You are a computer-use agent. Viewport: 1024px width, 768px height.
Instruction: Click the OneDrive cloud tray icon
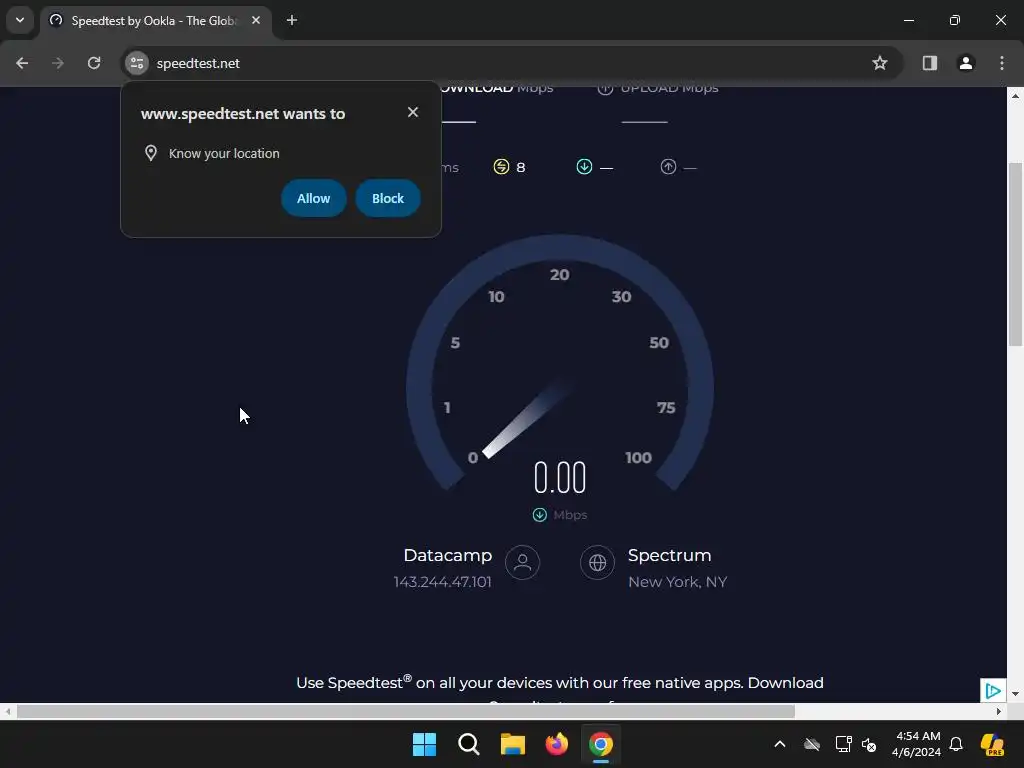pyautogui.click(x=812, y=744)
